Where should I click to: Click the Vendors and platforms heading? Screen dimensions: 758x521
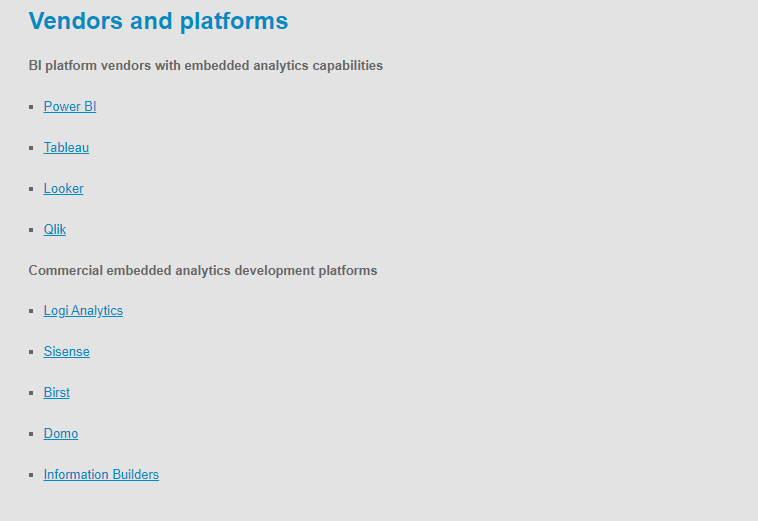[158, 21]
